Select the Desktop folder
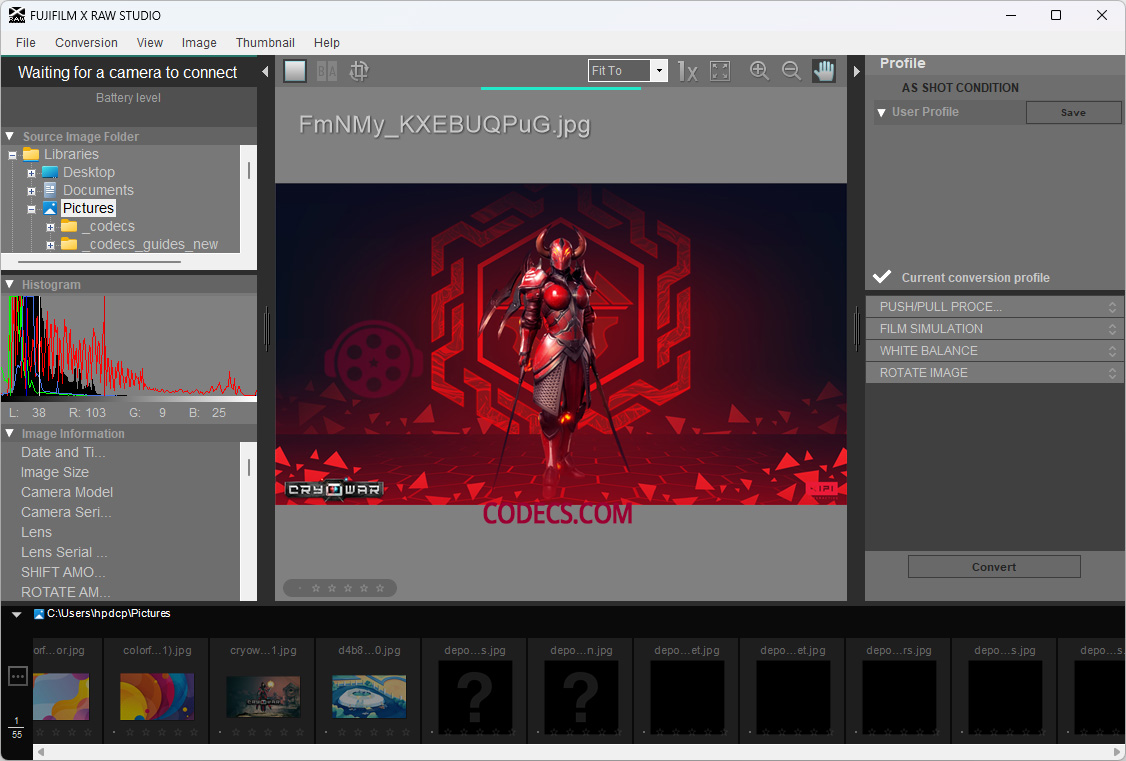 tap(88, 172)
